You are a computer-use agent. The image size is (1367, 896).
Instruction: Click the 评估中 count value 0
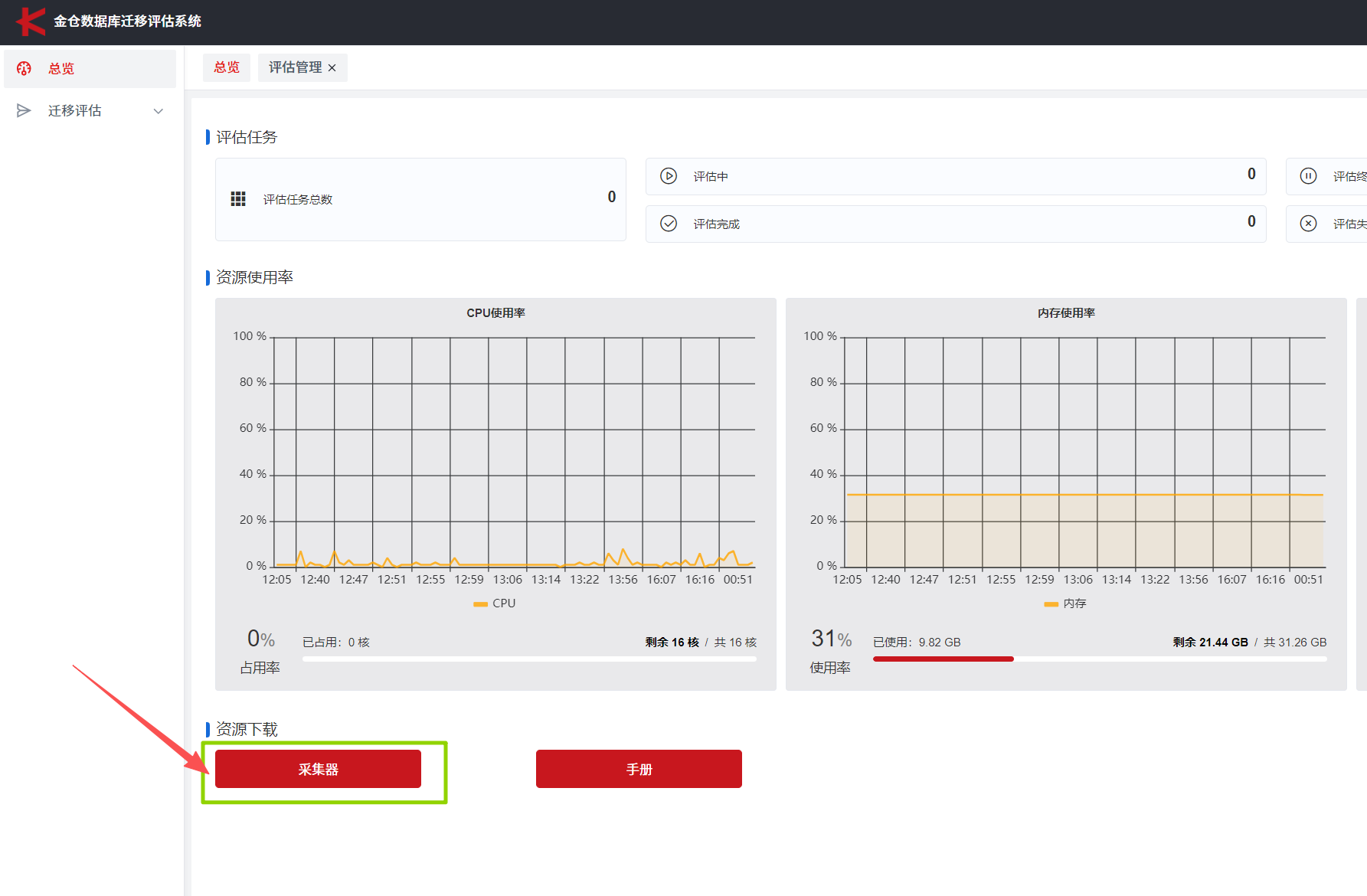(x=1251, y=174)
